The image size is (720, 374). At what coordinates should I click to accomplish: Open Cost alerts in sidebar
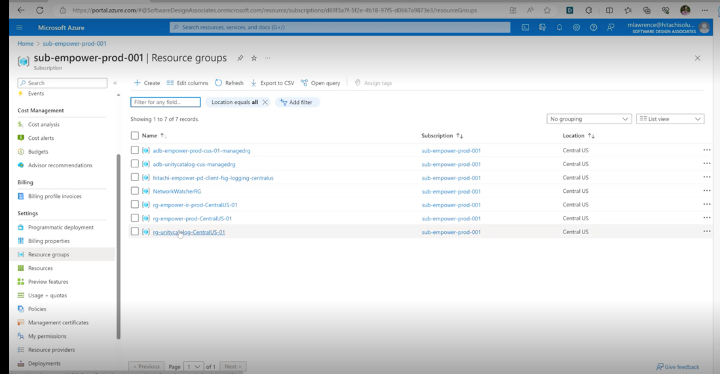pos(41,138)
